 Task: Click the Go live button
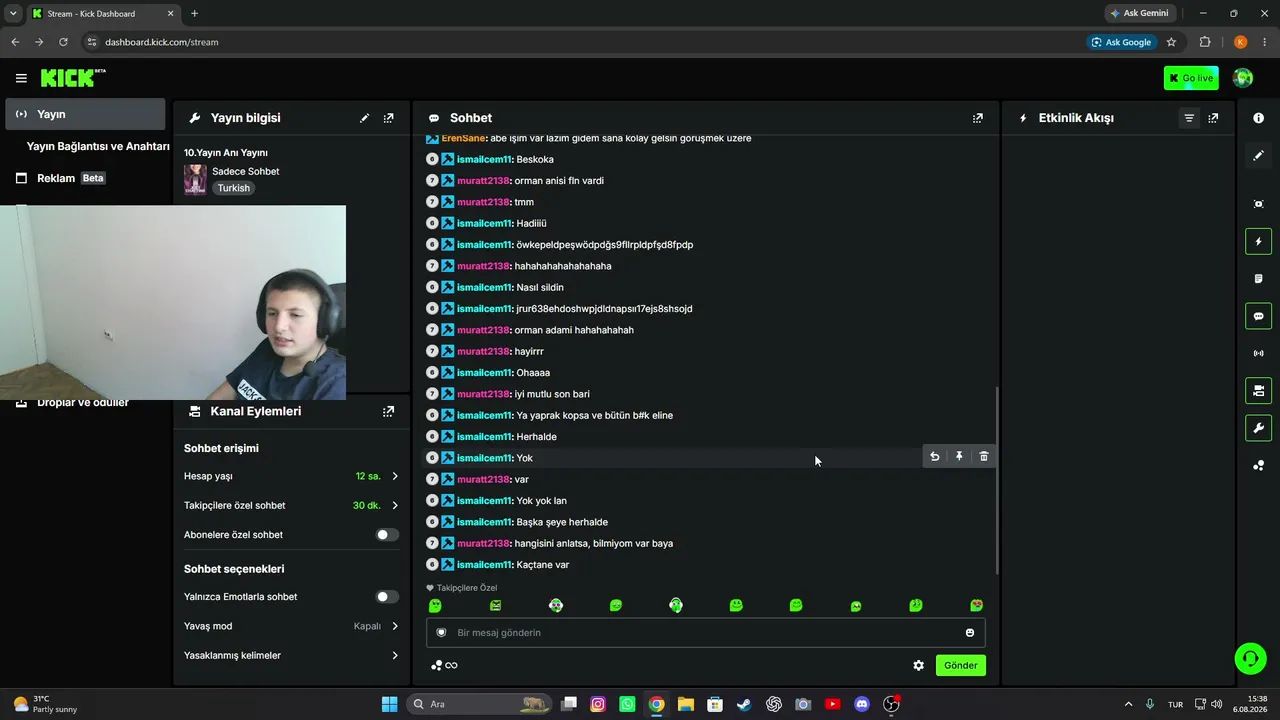pyautogui.click(x=1191, y=78)
